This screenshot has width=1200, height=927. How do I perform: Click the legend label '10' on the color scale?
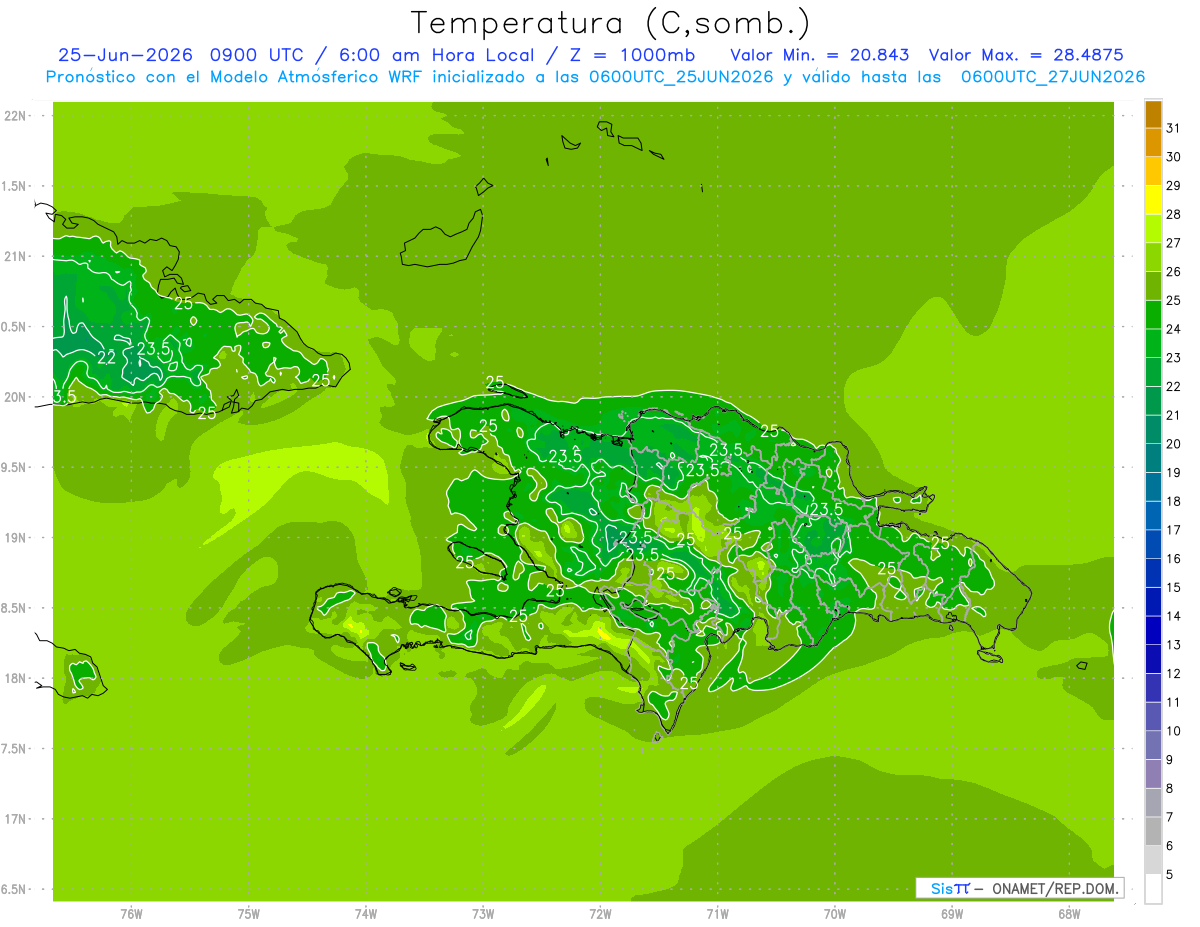(x=1174, y=731)
